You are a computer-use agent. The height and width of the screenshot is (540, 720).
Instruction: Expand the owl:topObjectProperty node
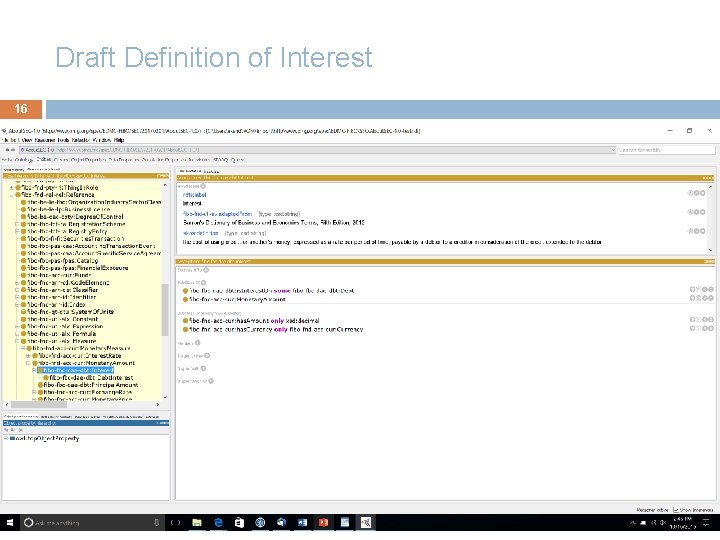[6, 439]
